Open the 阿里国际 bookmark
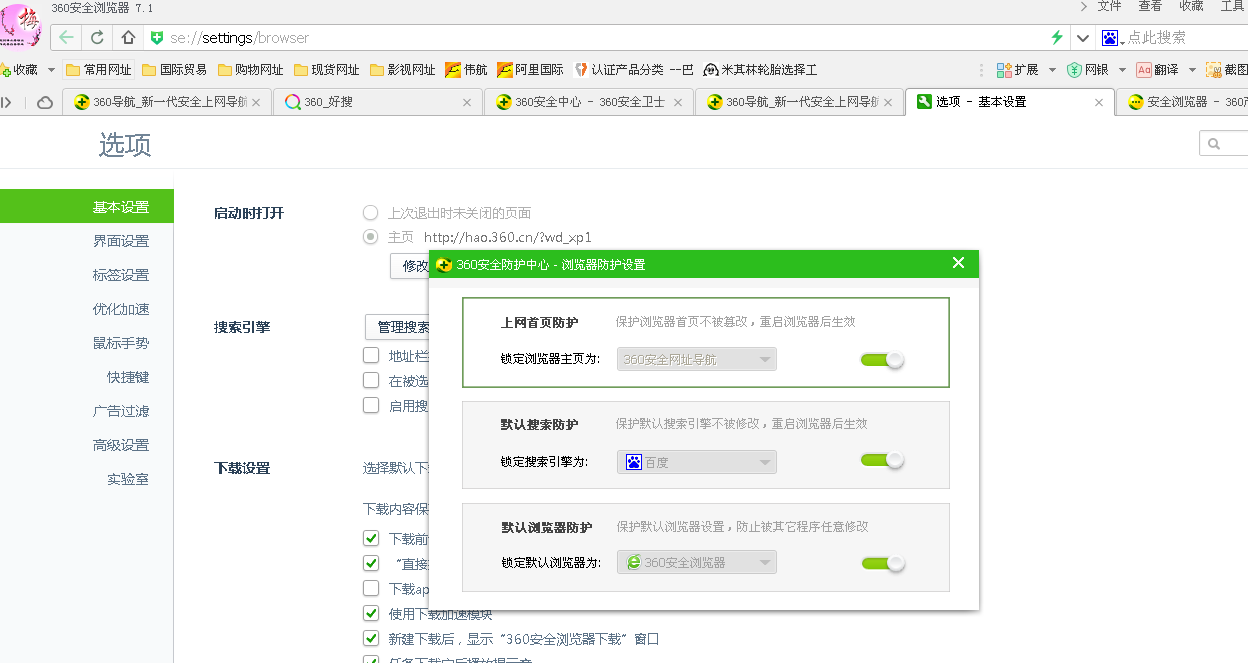1248x663 pixels. point(530,70)
